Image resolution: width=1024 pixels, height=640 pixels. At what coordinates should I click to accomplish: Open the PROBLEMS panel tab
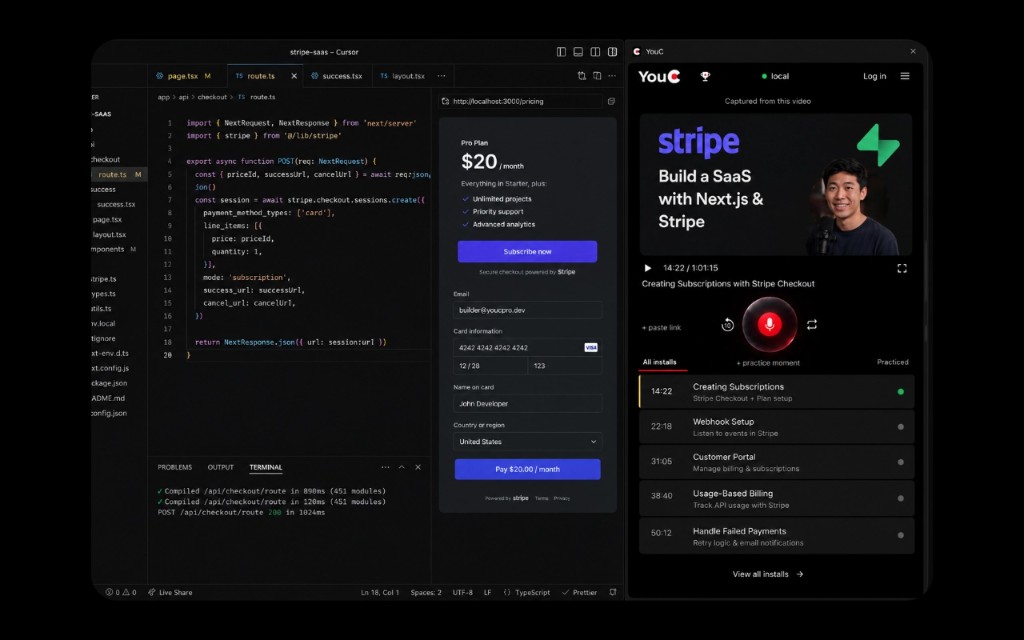coord(174,467)
